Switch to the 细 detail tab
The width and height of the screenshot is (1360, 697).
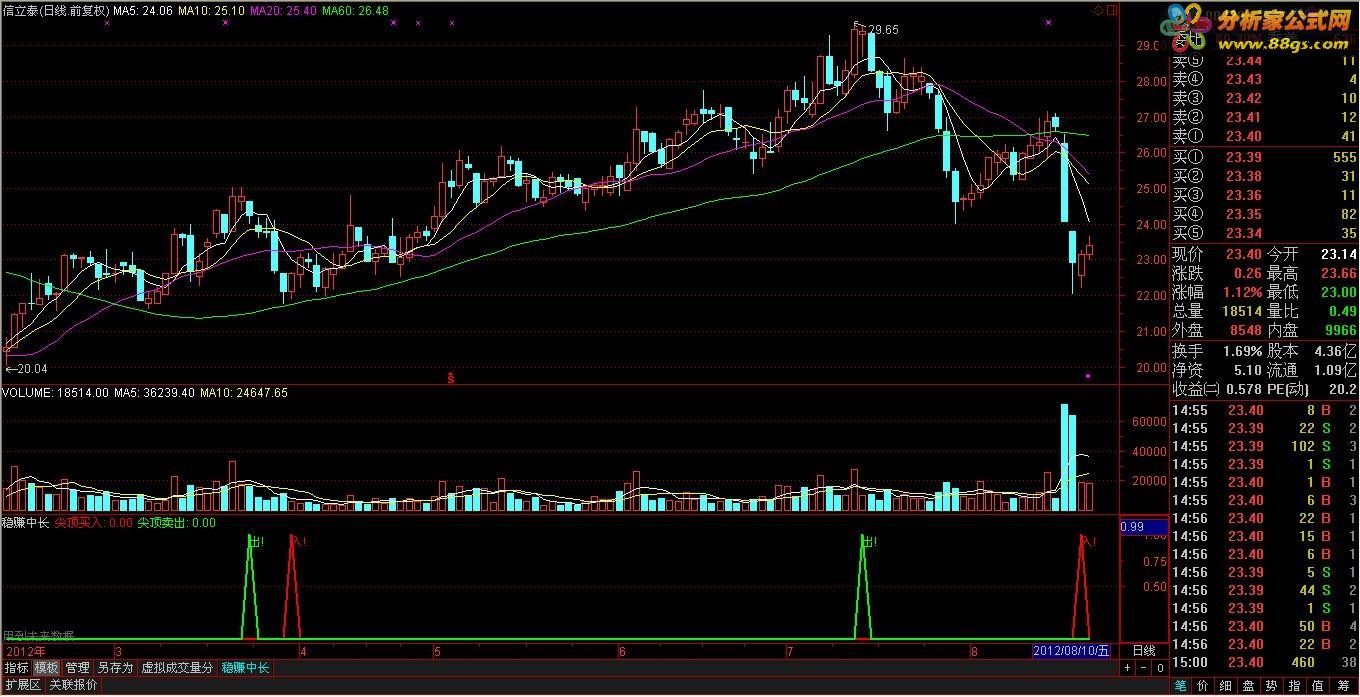pos(1226,686)
